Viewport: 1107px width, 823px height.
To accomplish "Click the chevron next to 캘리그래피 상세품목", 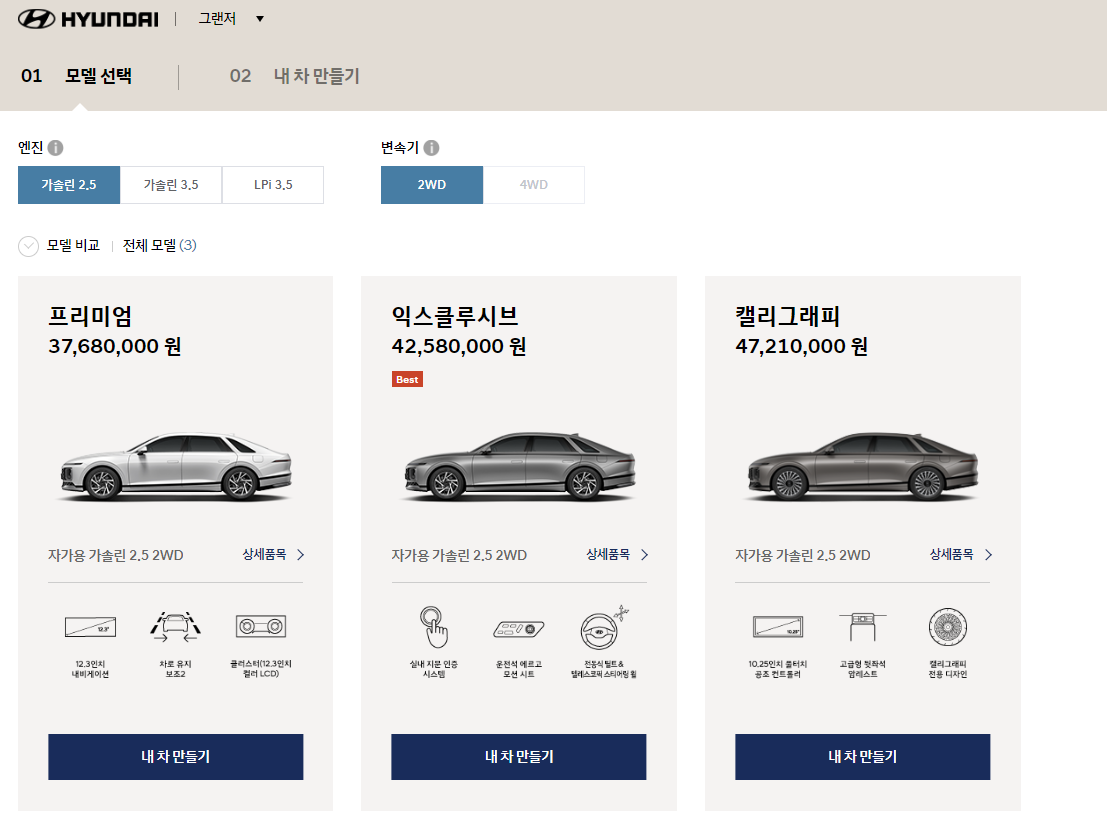I will tap(988, 555).
